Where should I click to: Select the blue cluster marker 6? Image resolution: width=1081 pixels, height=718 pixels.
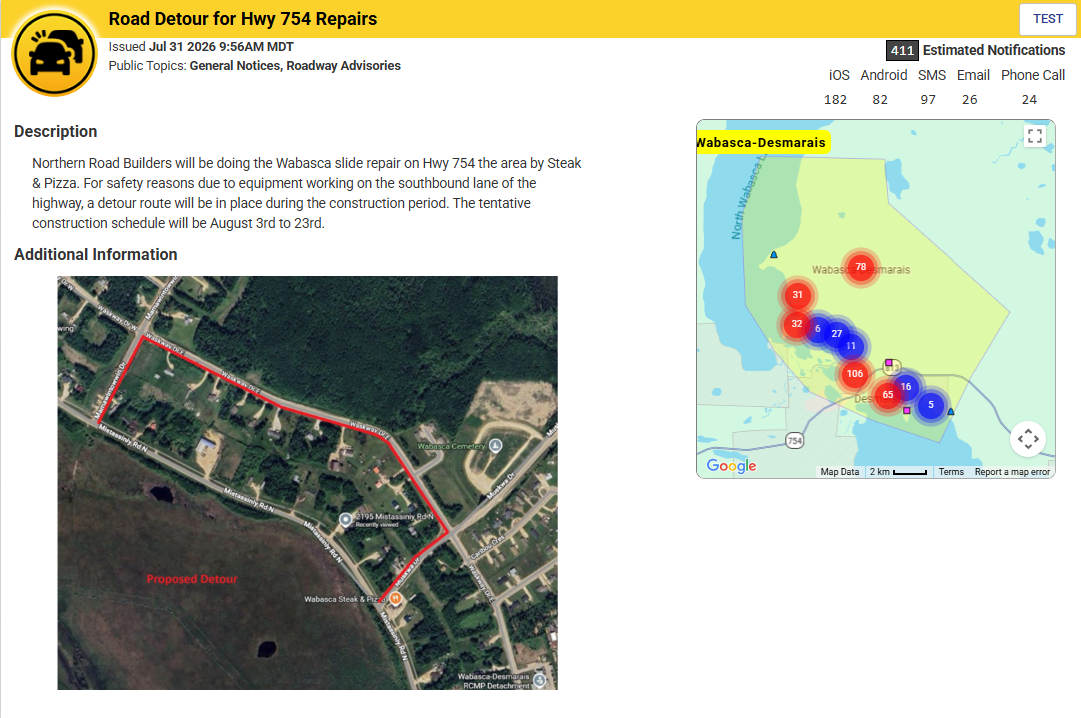(818, 329)
